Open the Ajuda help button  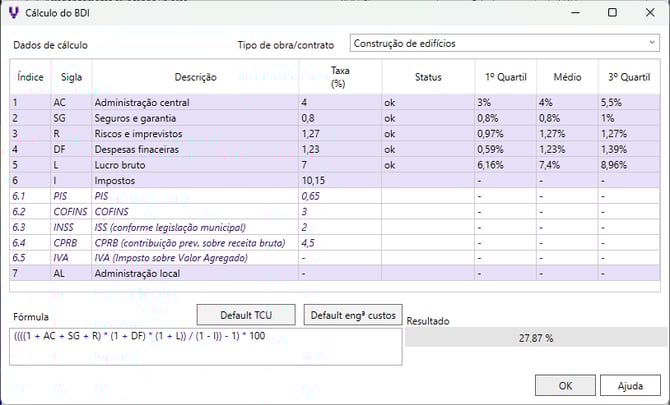tap(630, 385)
